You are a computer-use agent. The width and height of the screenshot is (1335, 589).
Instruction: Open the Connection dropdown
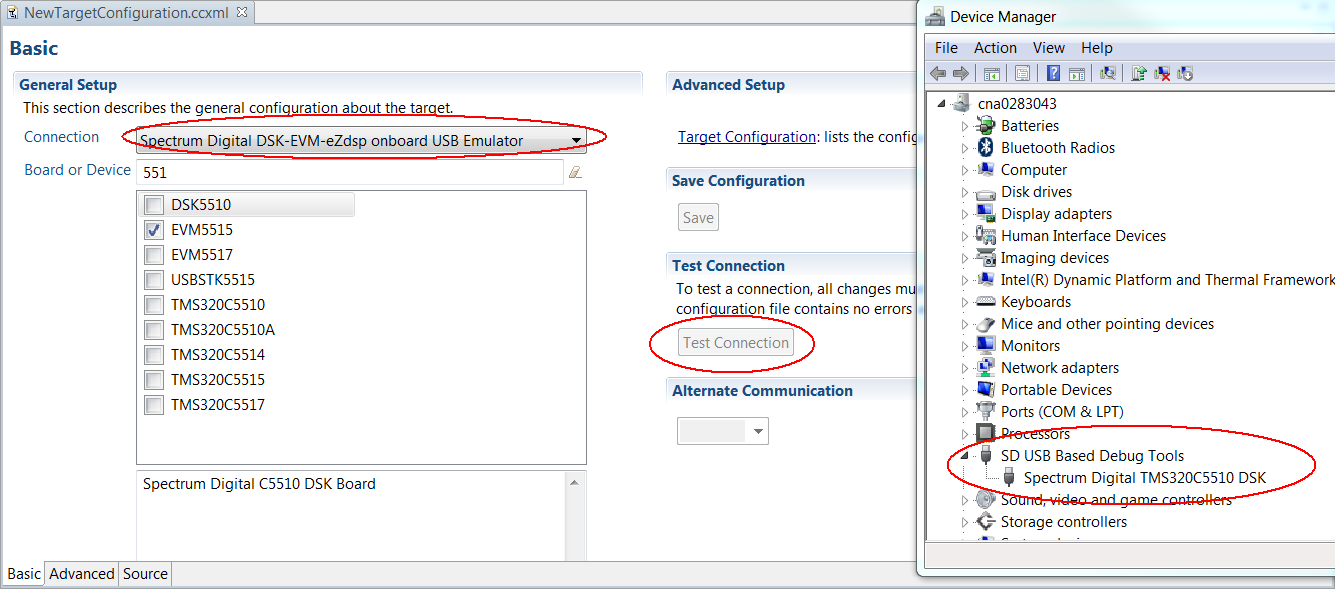361,141
